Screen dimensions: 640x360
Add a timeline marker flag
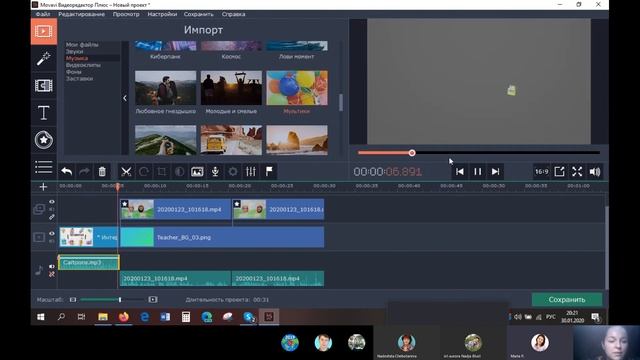point(269,171)
